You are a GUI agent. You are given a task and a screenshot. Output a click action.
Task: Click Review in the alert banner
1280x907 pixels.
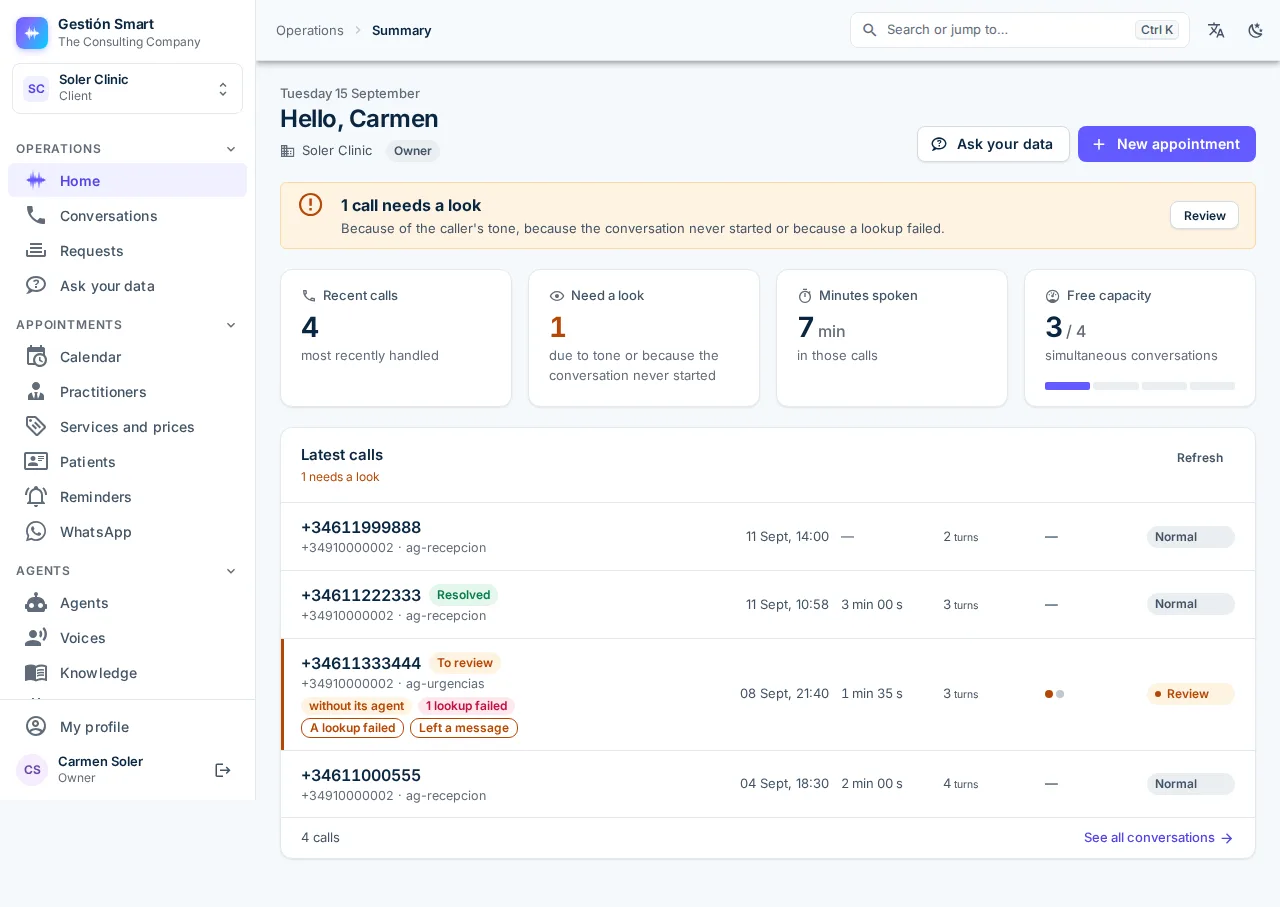point(1204,215)
